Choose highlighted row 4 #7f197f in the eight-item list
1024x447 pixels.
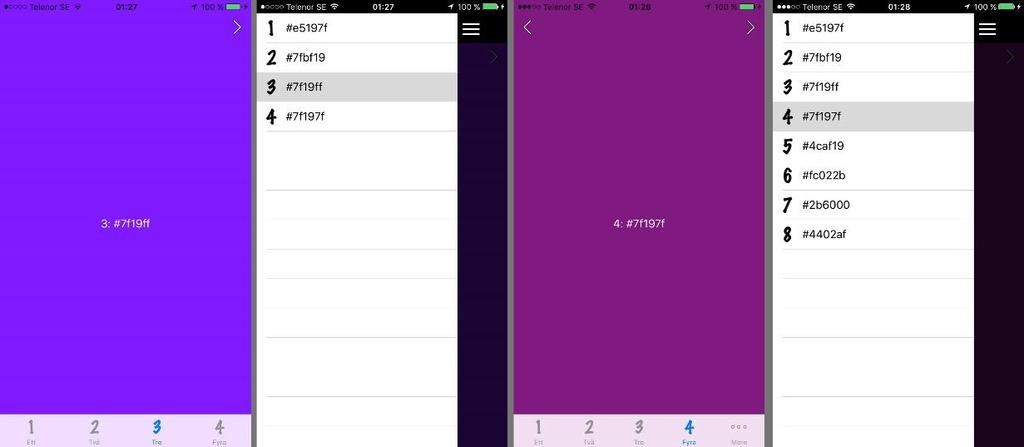(x=873, y=116)
